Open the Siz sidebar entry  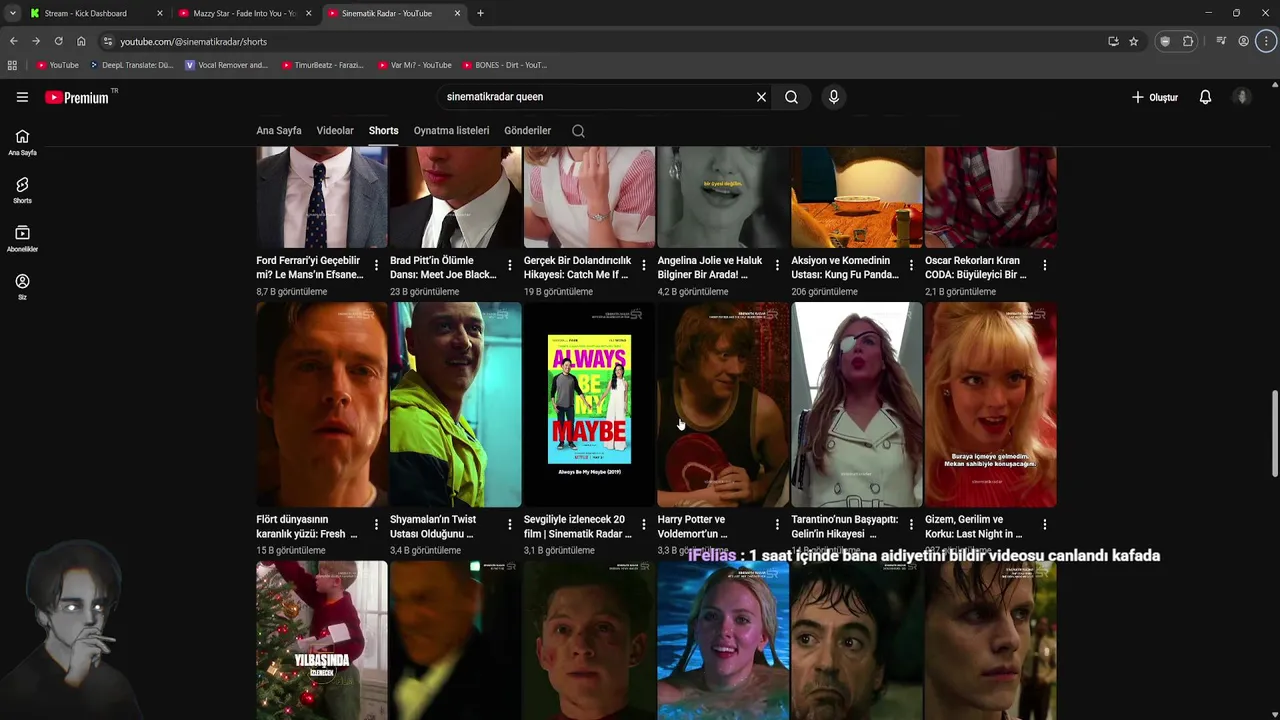tap(22, 287)
